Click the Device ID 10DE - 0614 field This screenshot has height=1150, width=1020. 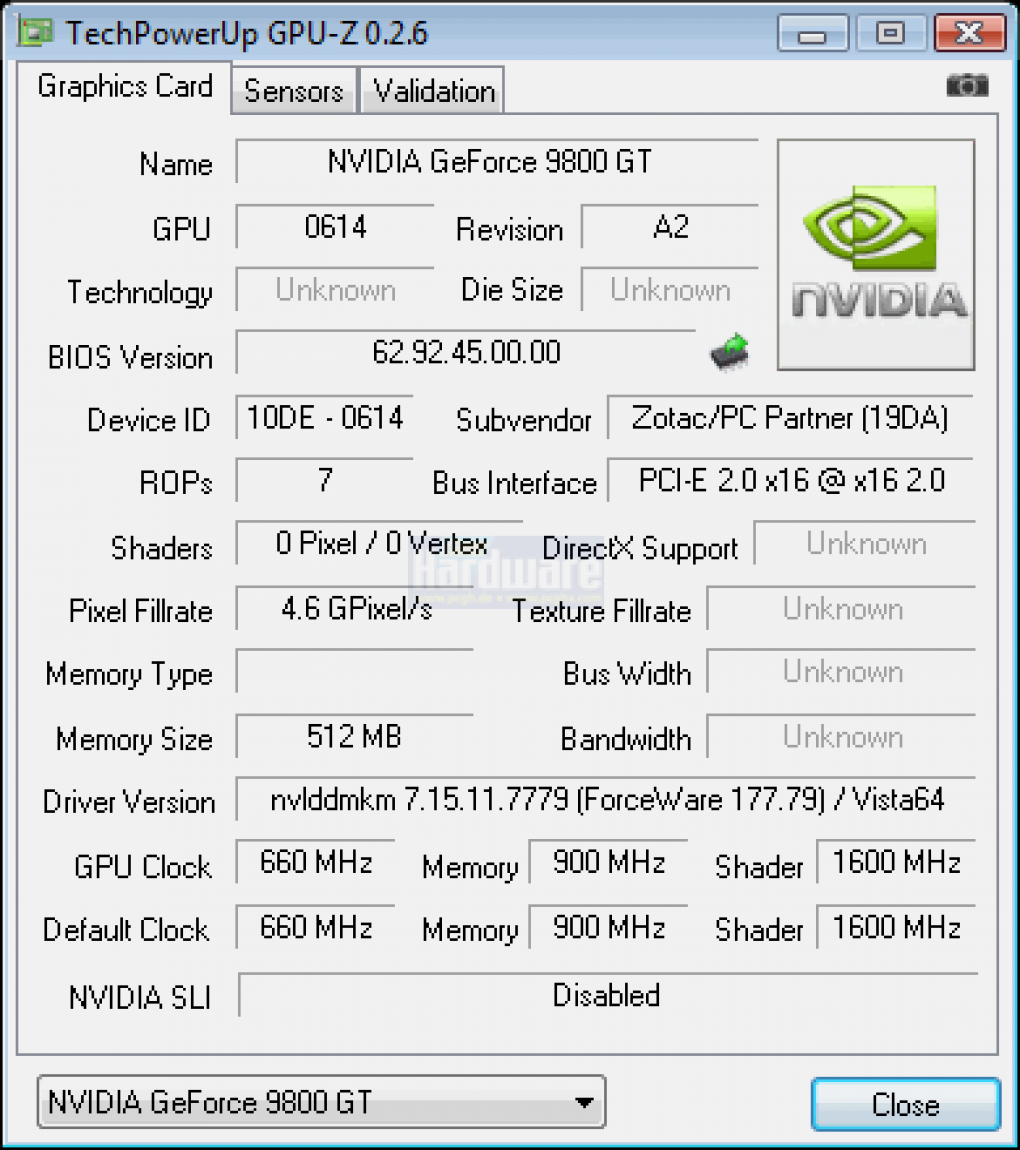[324, 418]
